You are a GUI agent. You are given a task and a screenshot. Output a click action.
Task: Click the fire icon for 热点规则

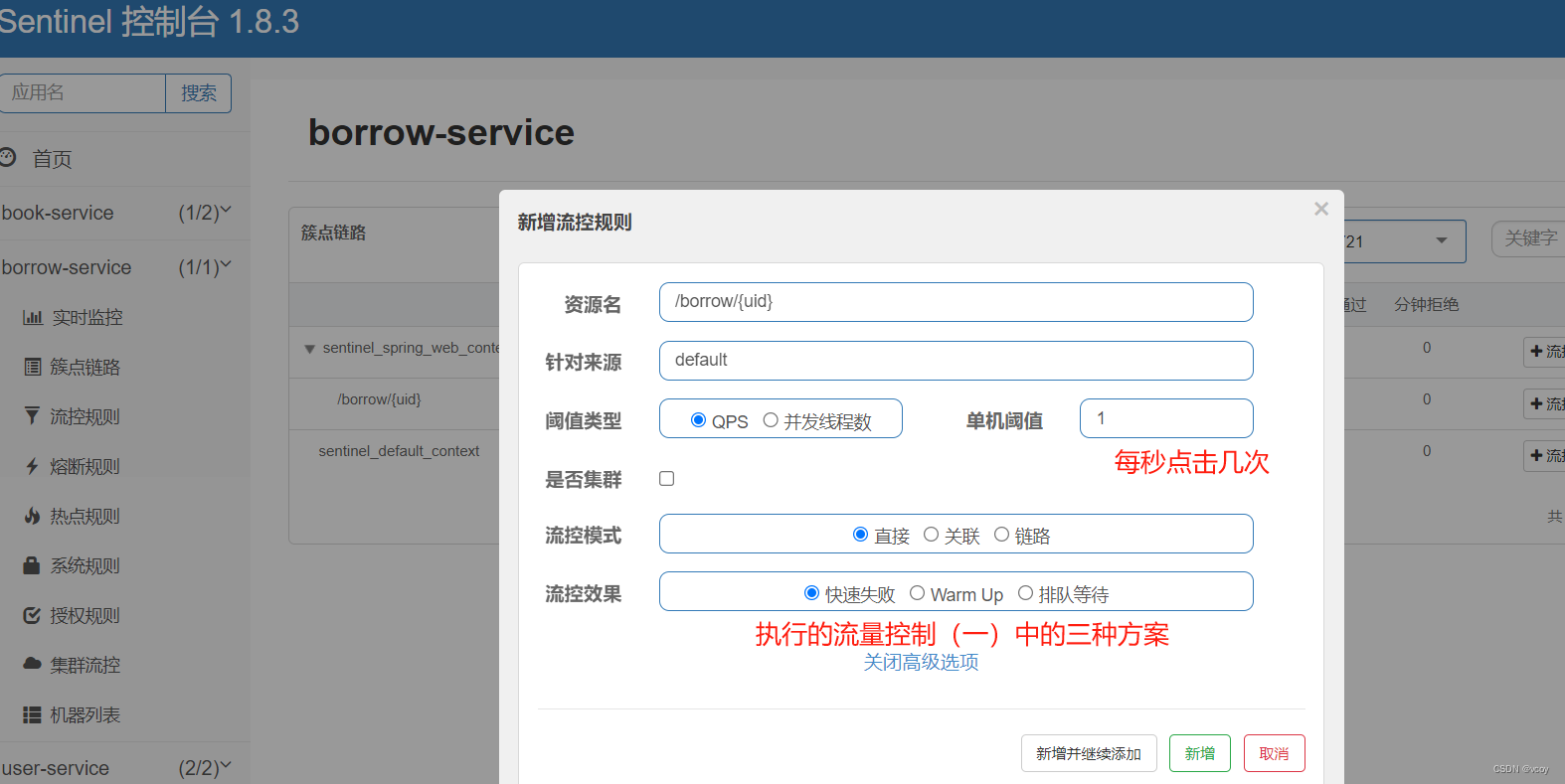[33, 516]
